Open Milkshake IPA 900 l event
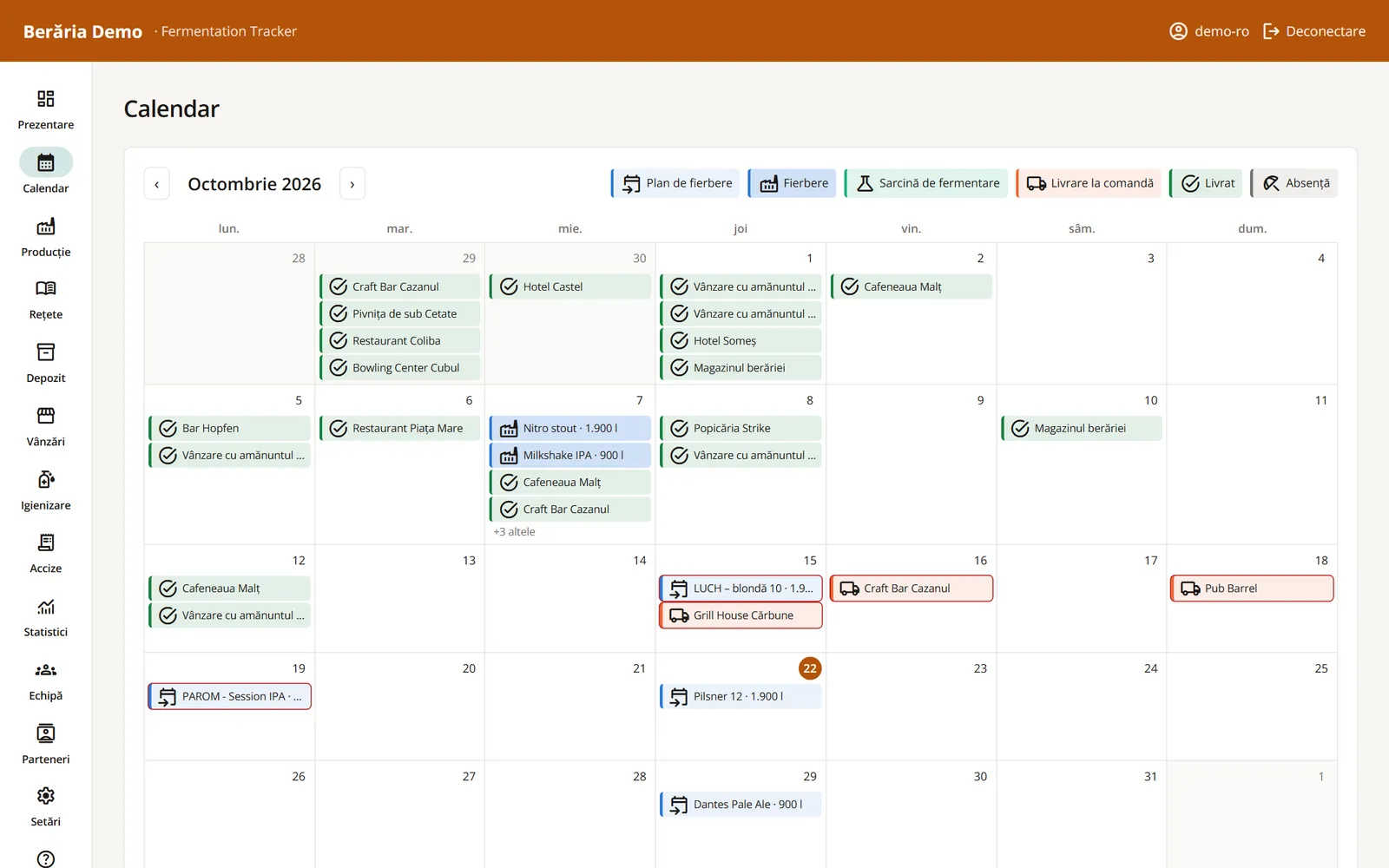Viewport: 1389px width, 868px height. (570, 455)
